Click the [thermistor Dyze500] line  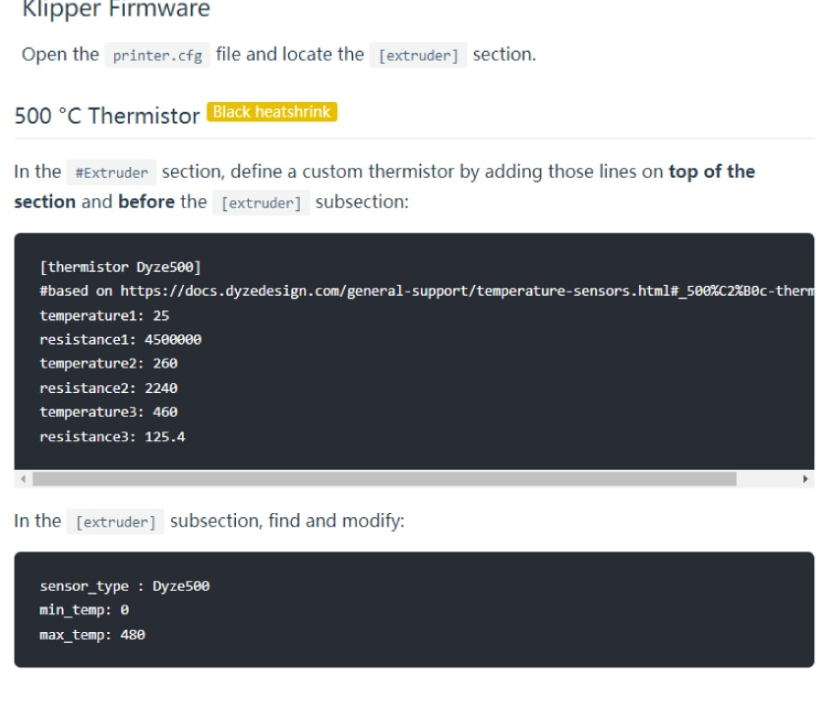(x=120, y=267)
